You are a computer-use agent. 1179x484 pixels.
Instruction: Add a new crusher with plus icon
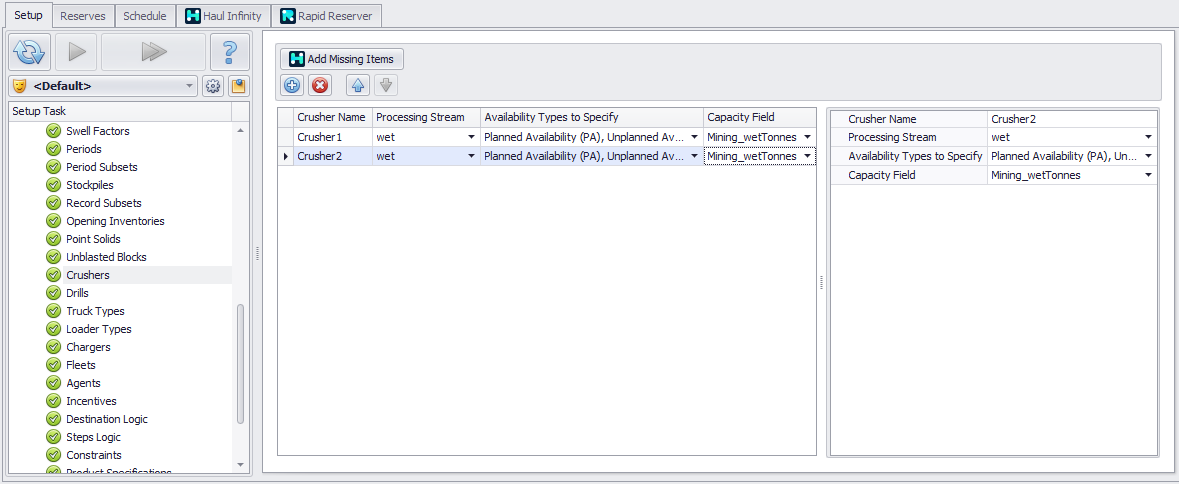[x=292, y=86]
